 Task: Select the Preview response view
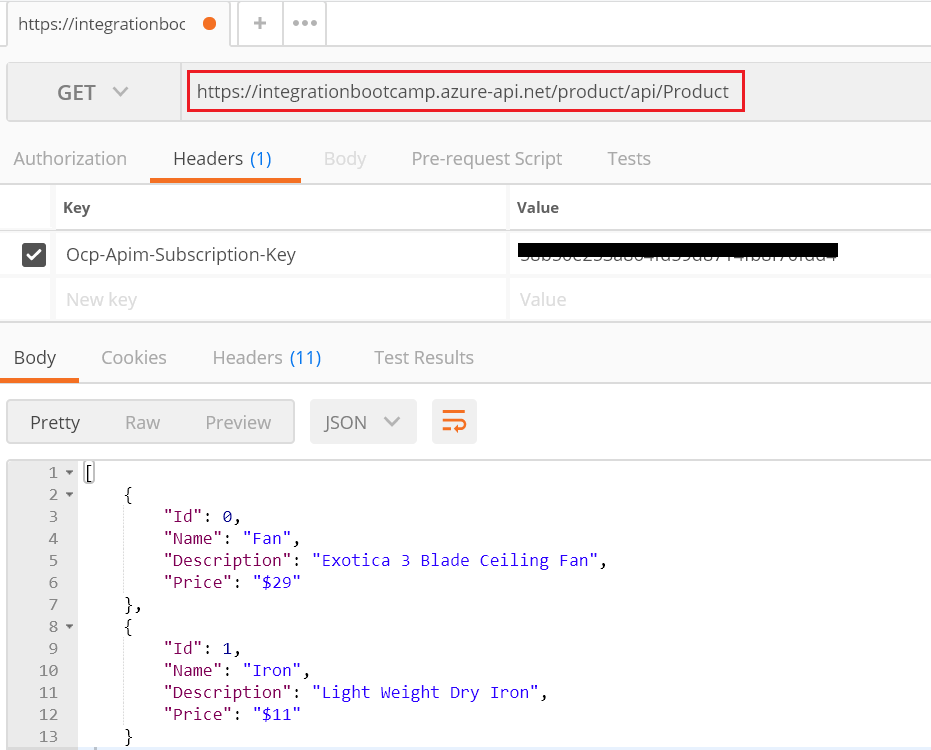[238, 422]
